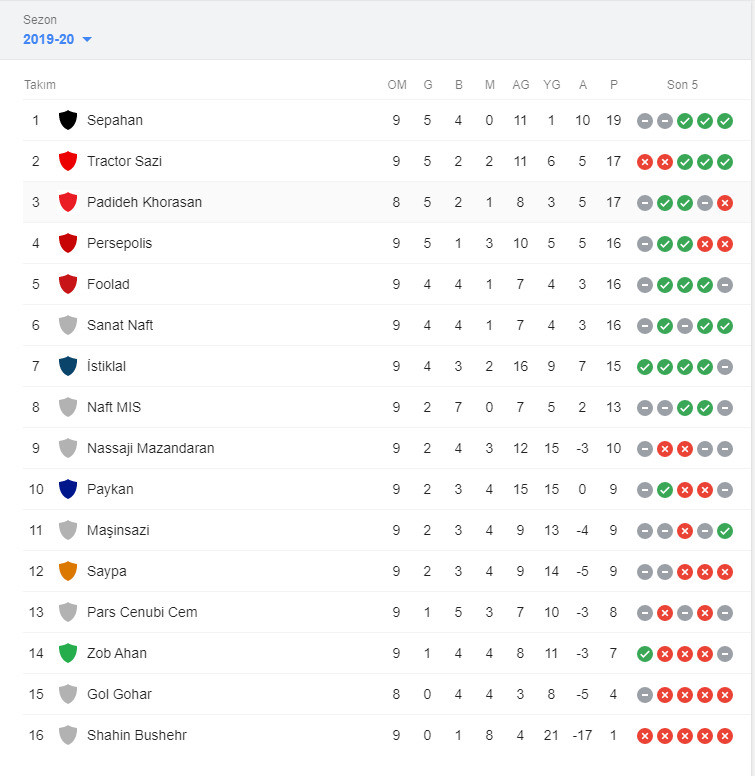
Task: Click Zob Ahan's green shield icon
Action: pos(68,653)
